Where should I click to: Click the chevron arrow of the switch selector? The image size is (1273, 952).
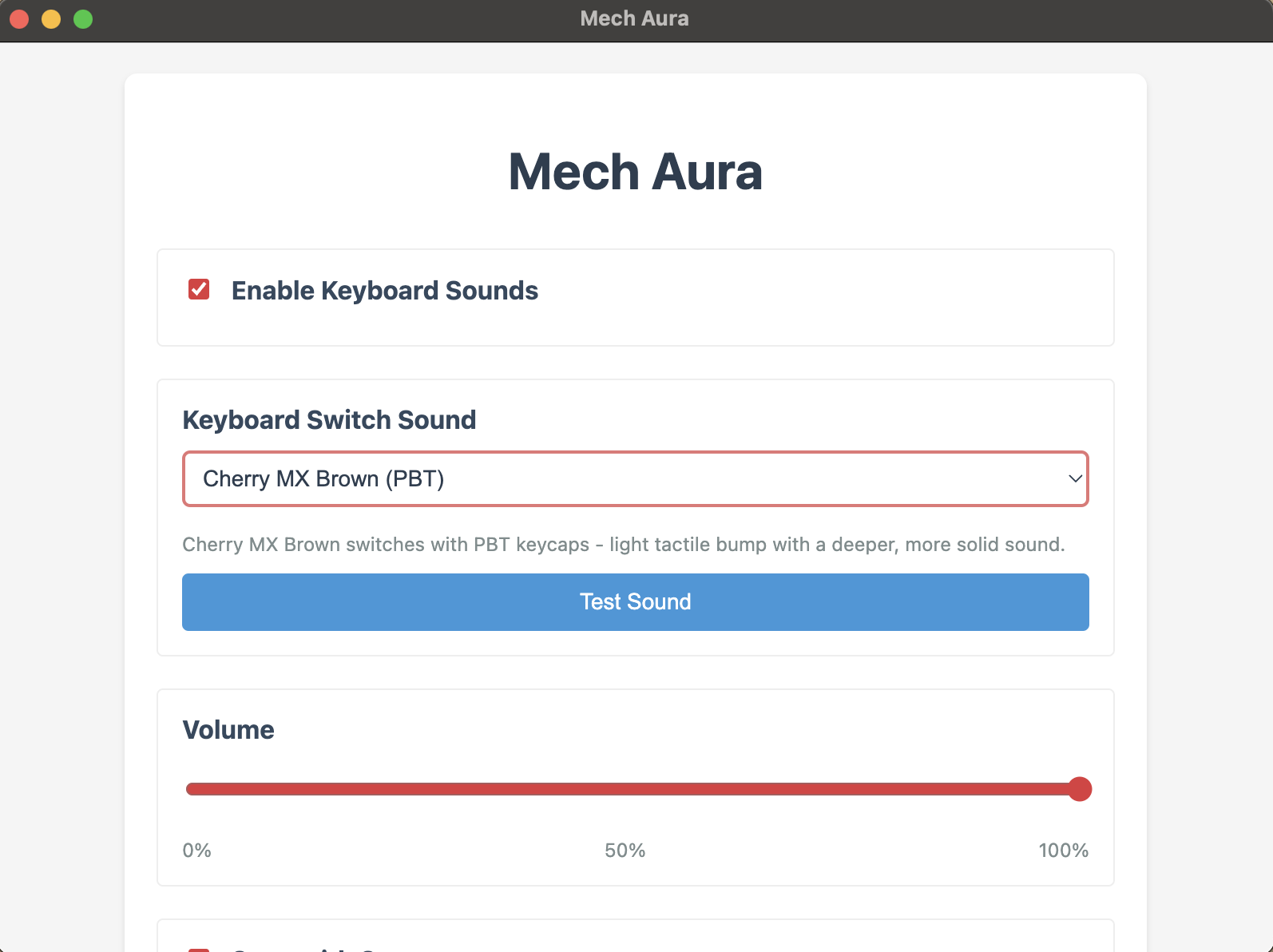tap(1075, 479)
